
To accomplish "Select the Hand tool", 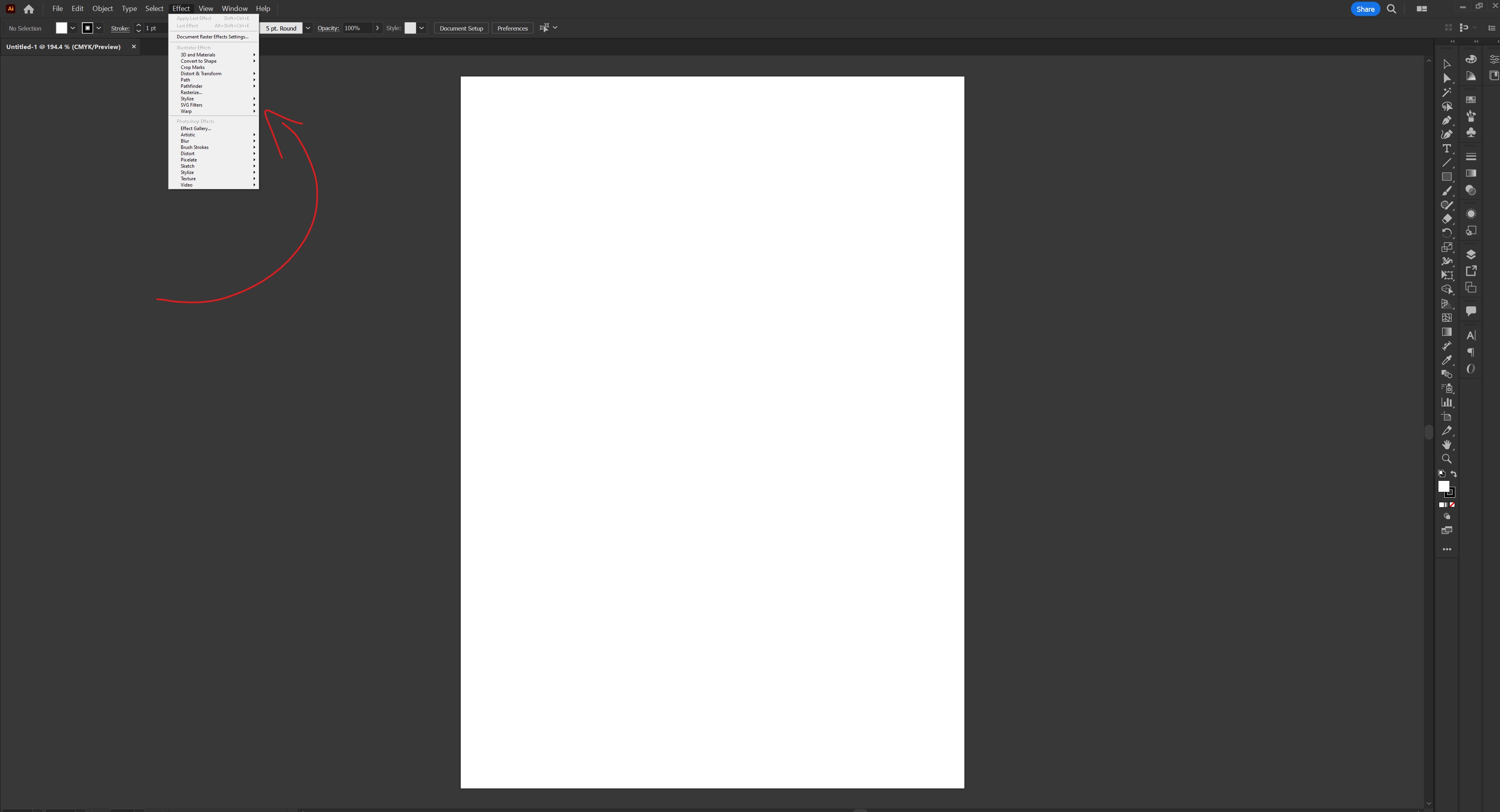I will (x=1447, y=444).
